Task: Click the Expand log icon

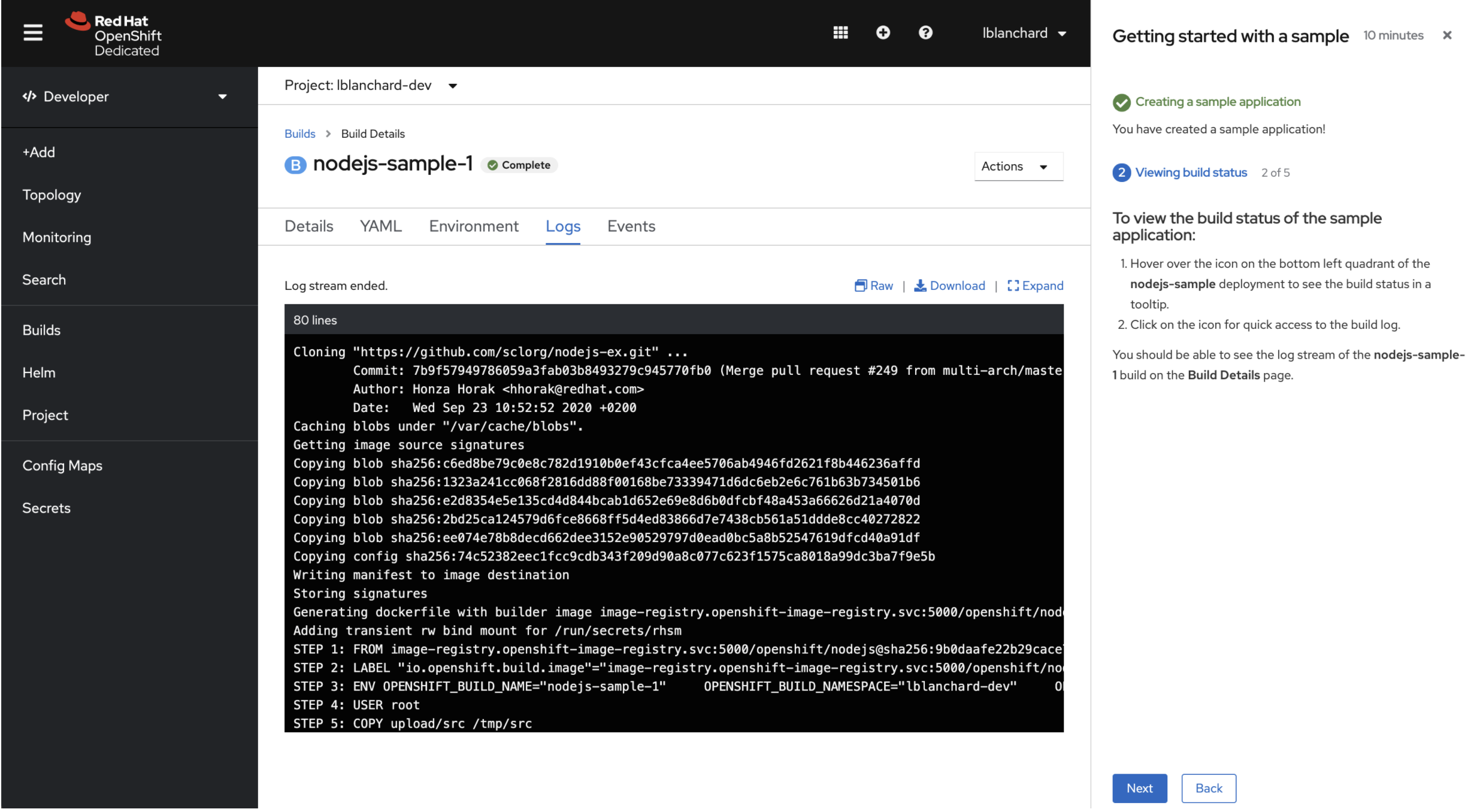Action: click(x=1012, y=286)
